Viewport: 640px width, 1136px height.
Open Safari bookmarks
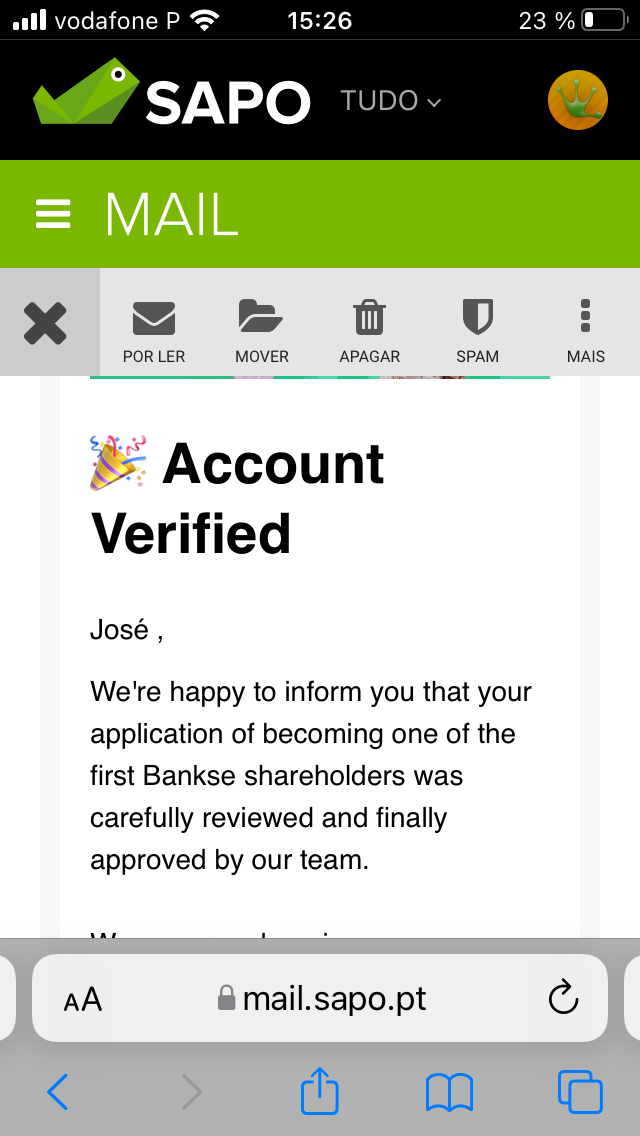pos(449,1092)
